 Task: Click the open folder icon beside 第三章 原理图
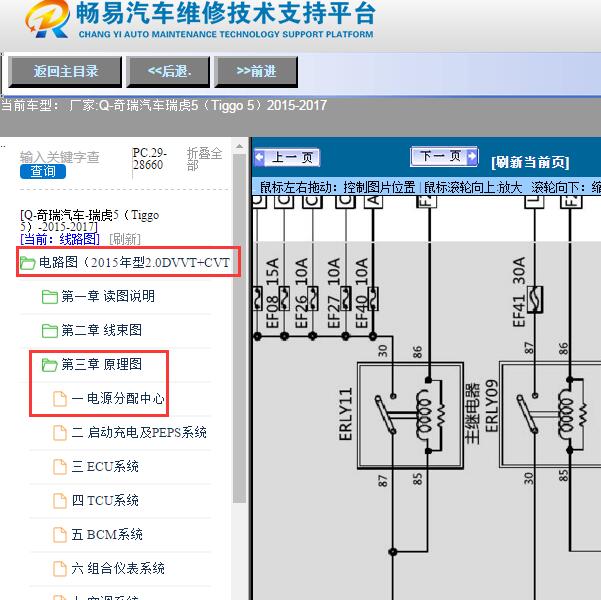pos(49,365)
